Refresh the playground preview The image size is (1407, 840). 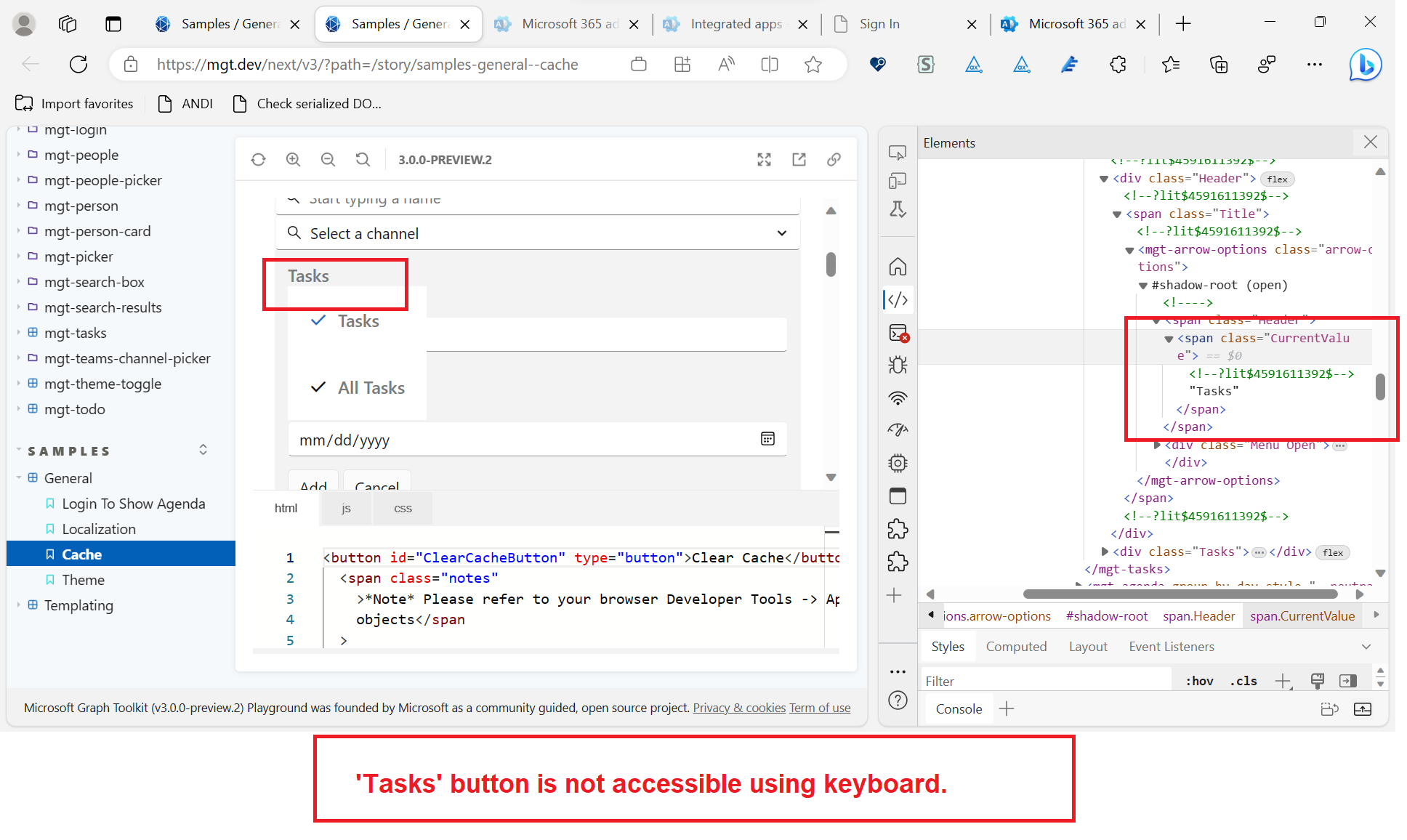click(258, 159)
